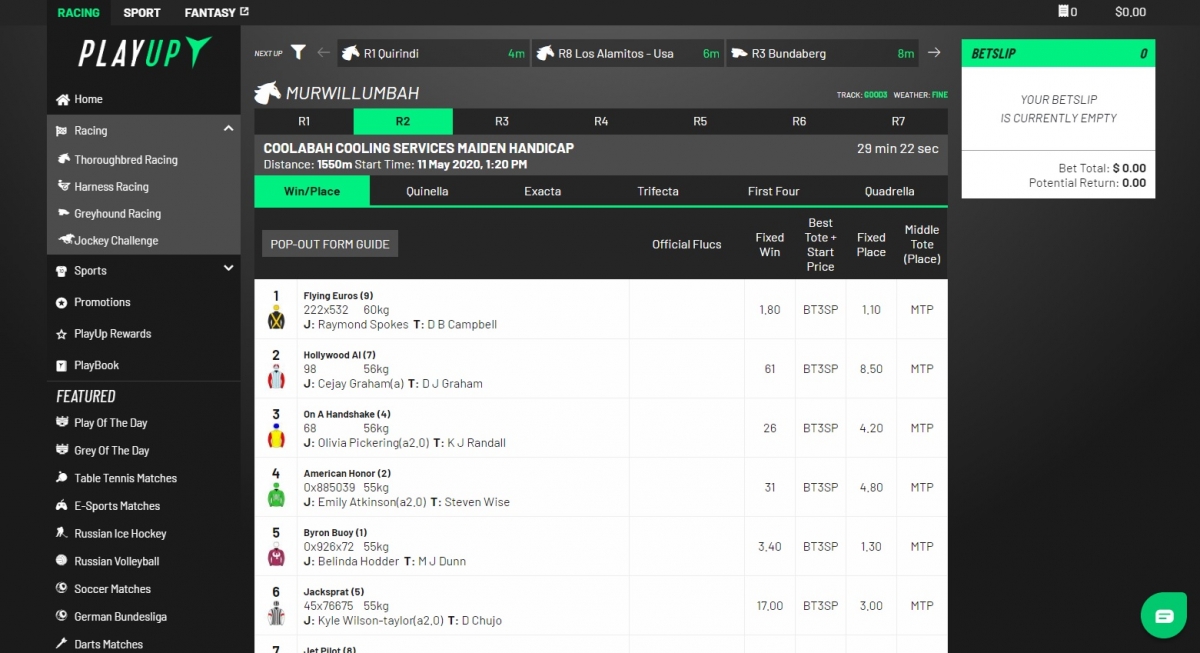The image size is (1200, 653).
Task: Select race tab R6
Action: point(799,121)
